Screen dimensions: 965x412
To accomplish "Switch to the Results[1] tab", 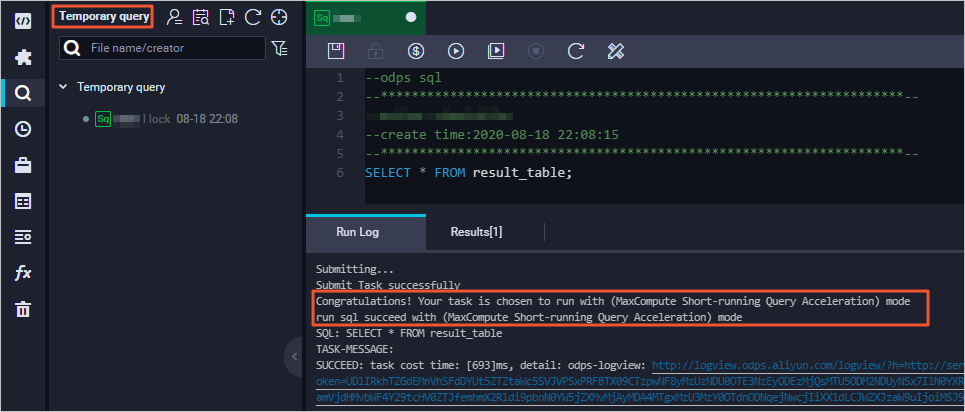I will click(476, 232).
